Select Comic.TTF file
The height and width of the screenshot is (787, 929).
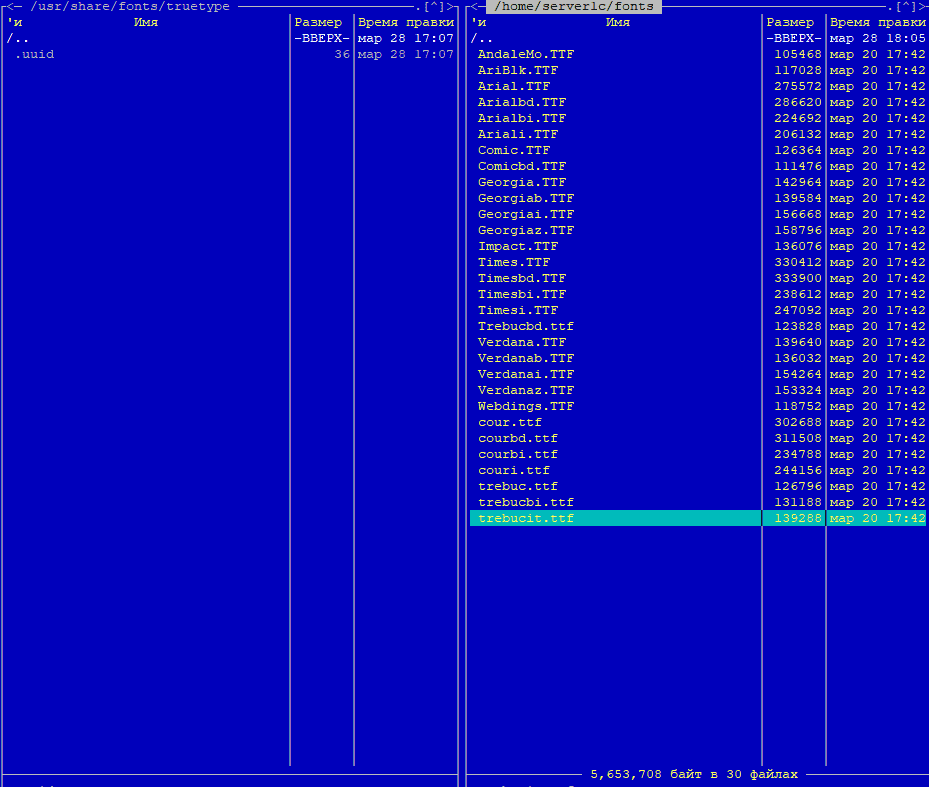514,151
